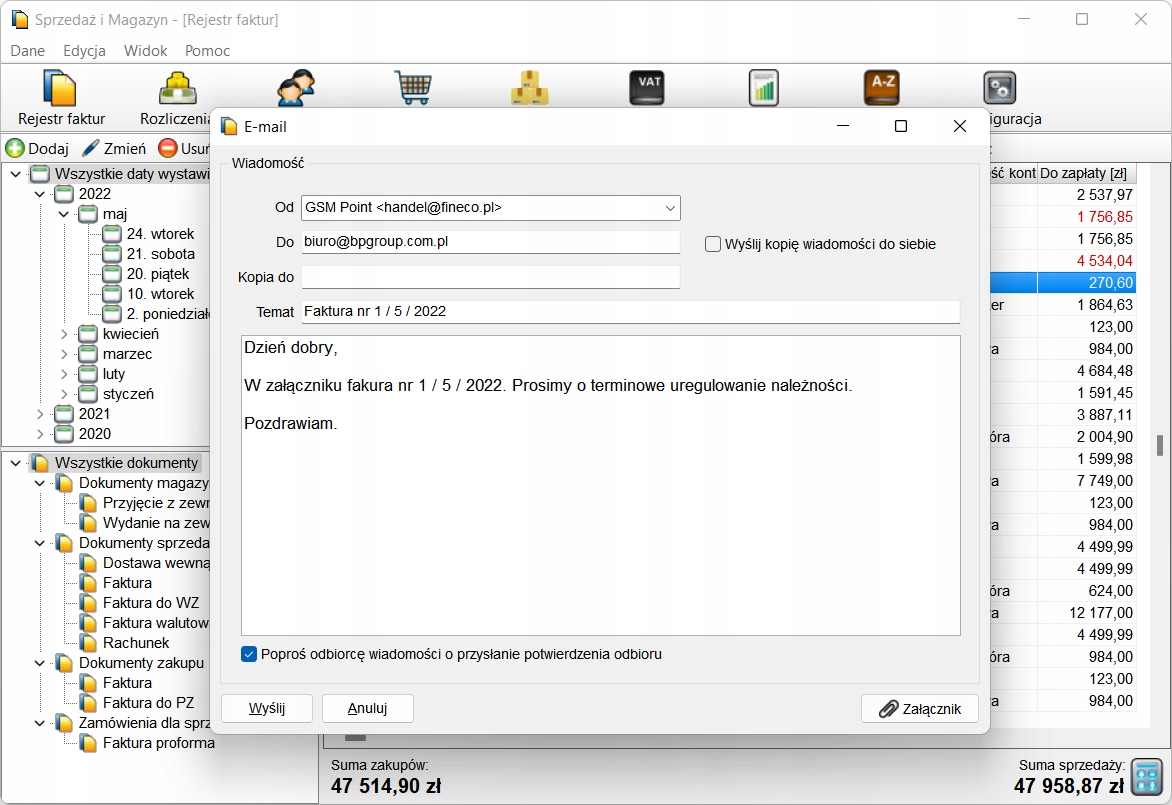Open the VAT register icon
1172x805 pixels.
coord(647,88)
